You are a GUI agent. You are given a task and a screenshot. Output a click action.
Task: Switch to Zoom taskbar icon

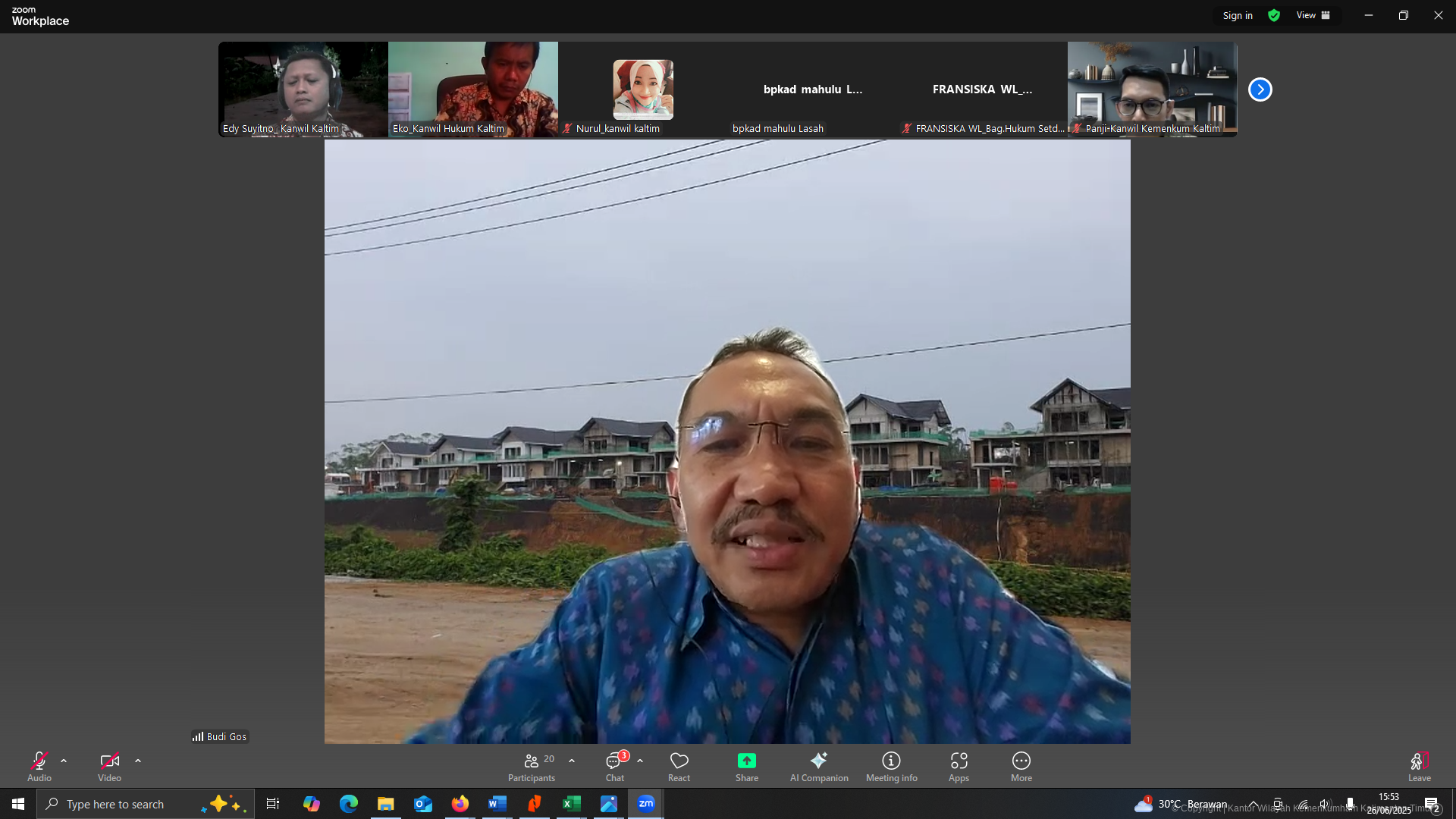646,804
